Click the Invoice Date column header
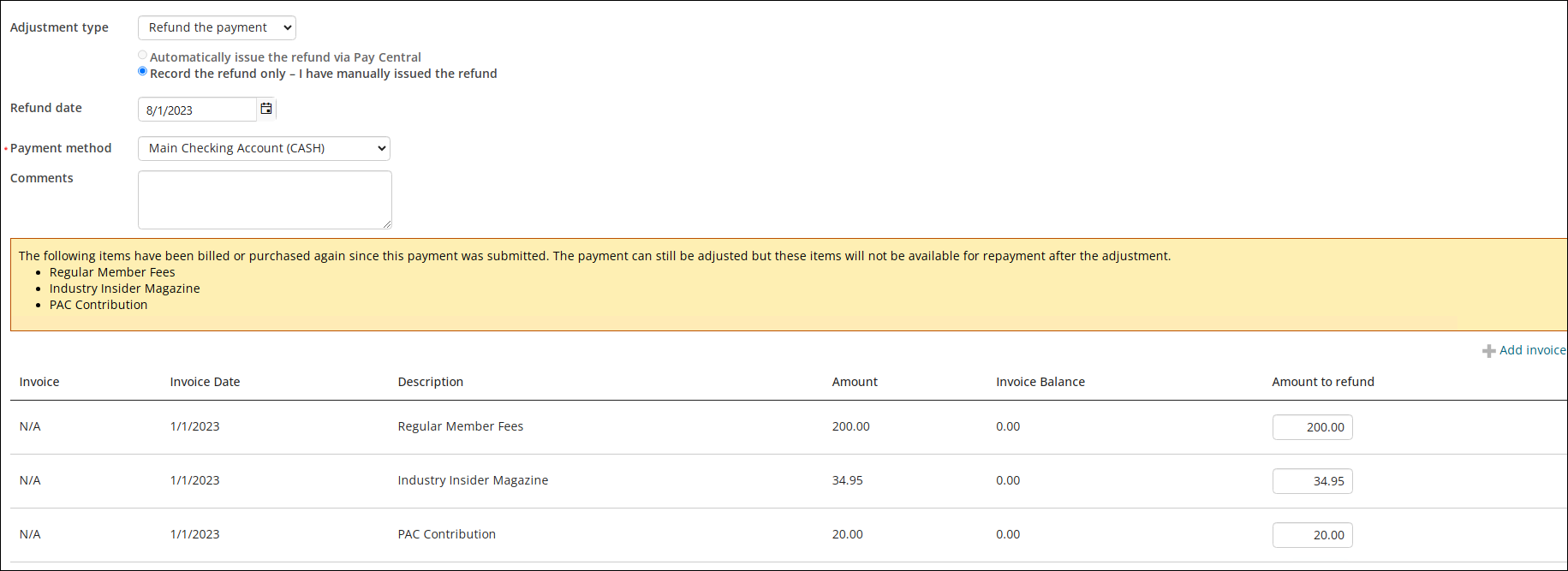The image size is (1568, 571). (205, 382)
